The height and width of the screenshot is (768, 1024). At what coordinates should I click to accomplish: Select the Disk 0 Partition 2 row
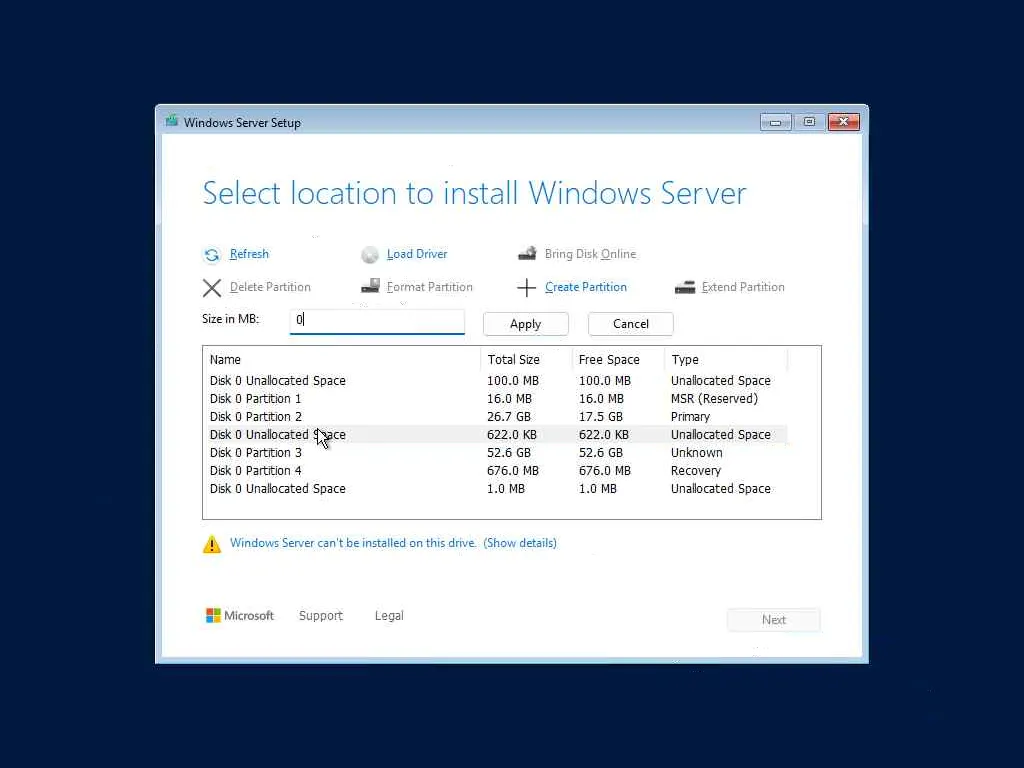point(498,417)
